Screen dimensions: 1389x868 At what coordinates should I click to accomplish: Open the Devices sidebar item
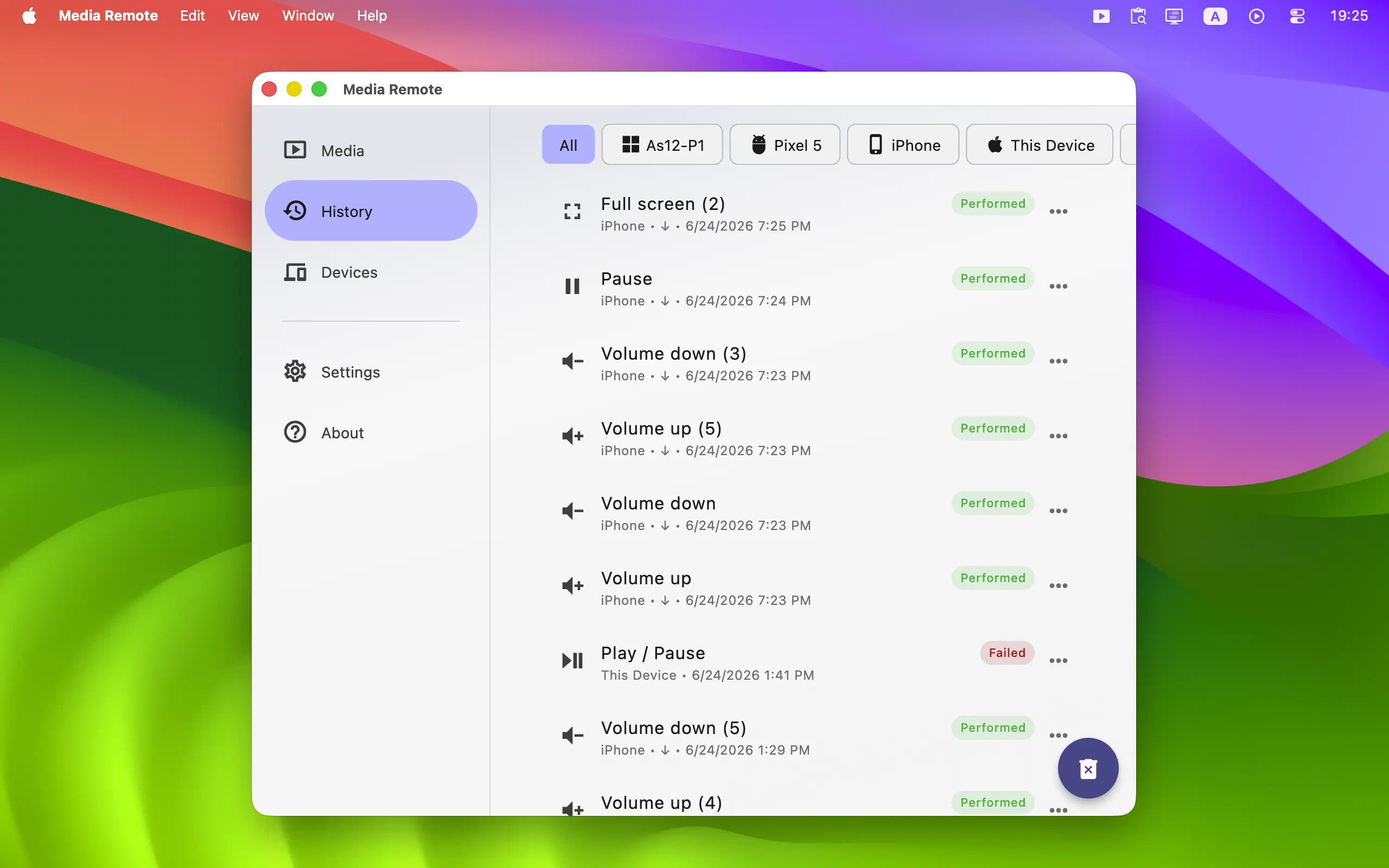tap(371, 272)
